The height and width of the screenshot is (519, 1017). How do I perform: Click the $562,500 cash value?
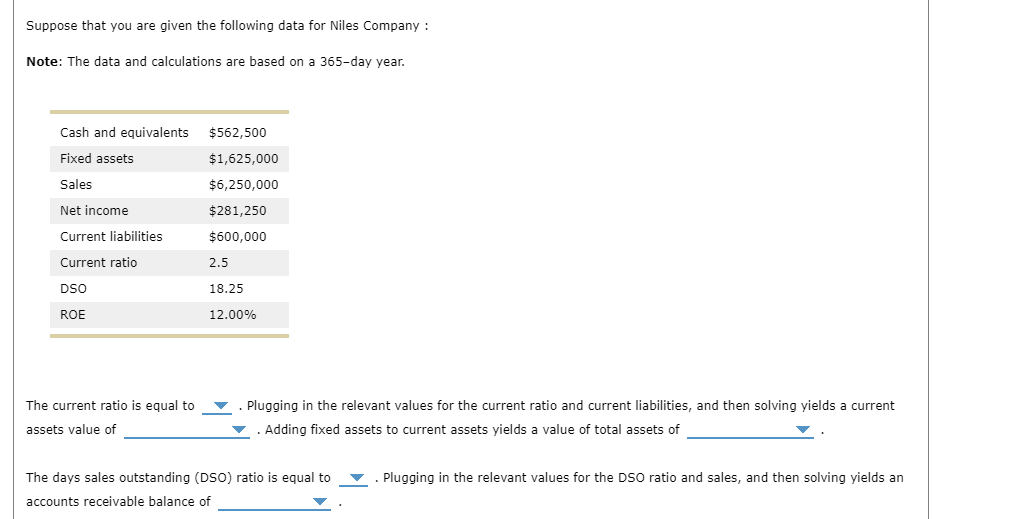click(x=238, y=133)
